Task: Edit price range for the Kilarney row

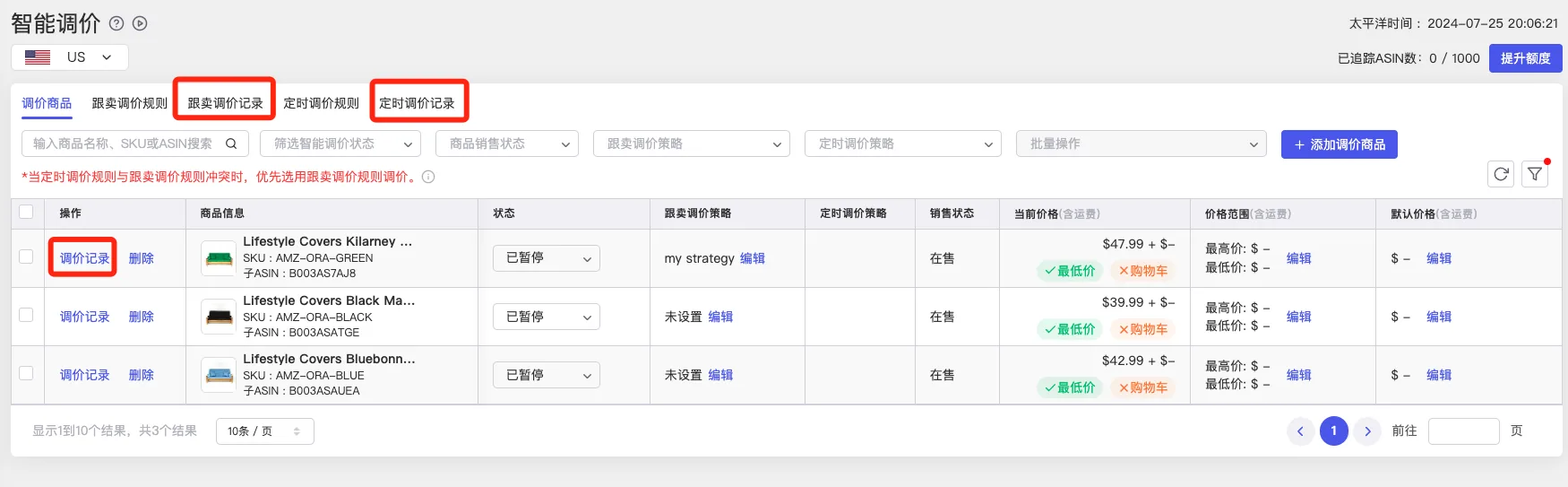Action: click(x=1299, y=258)
